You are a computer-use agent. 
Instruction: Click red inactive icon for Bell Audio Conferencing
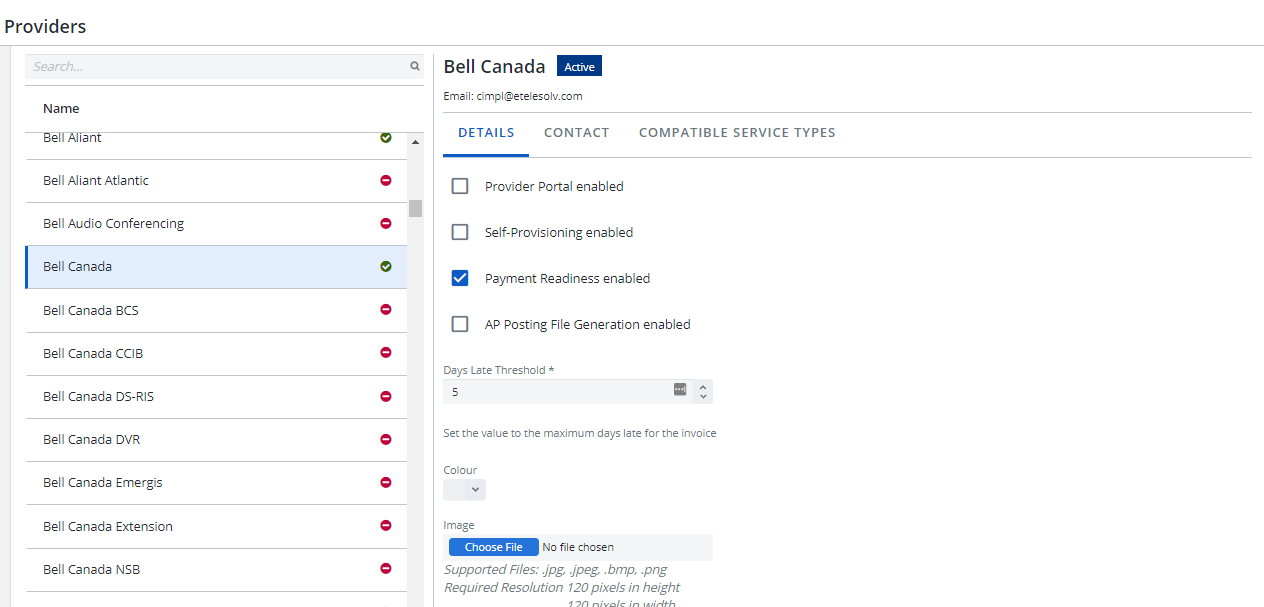tap(386, 223)
